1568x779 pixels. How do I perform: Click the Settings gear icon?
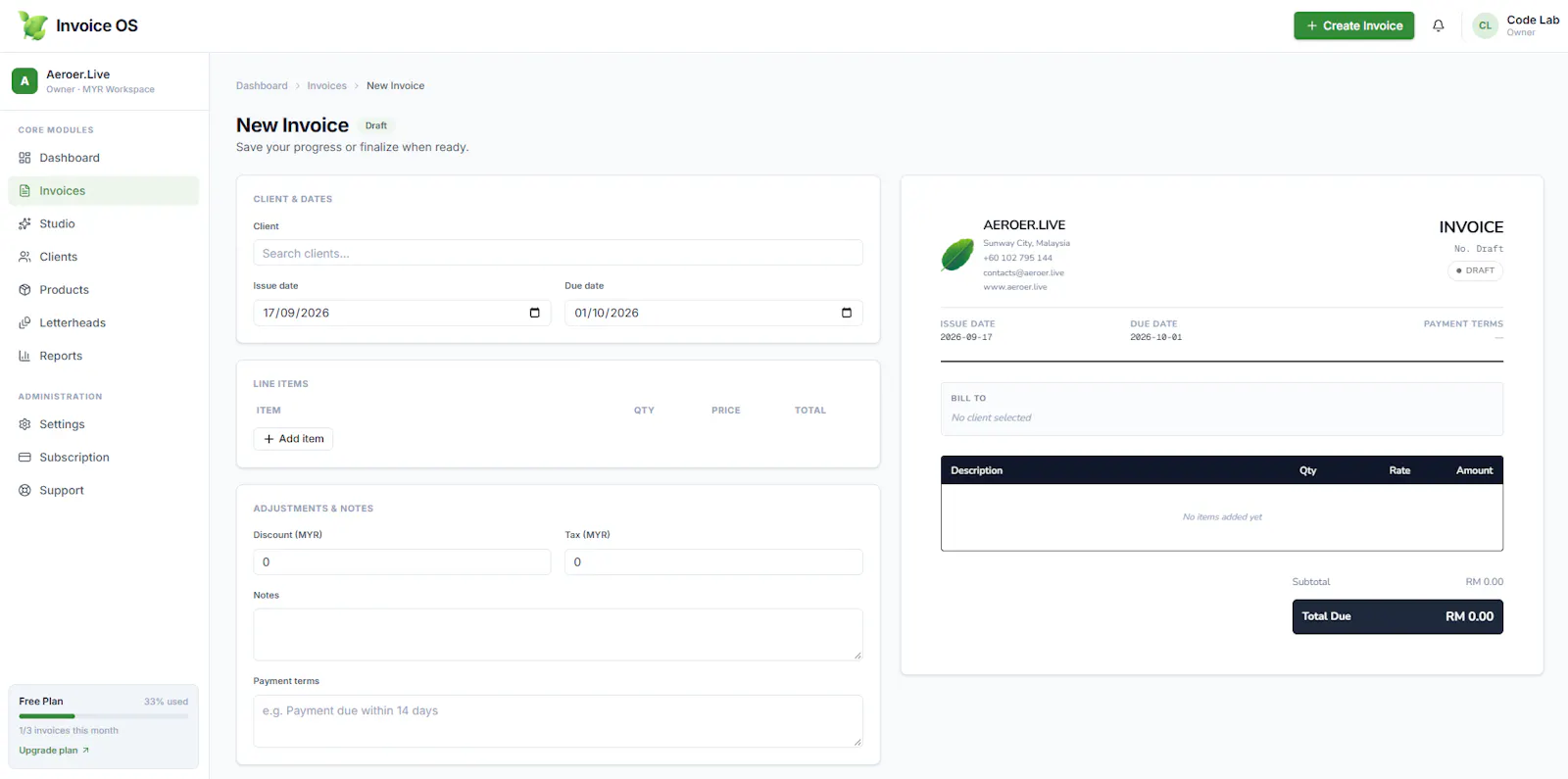pyautogui.click(x=24, y=424)
